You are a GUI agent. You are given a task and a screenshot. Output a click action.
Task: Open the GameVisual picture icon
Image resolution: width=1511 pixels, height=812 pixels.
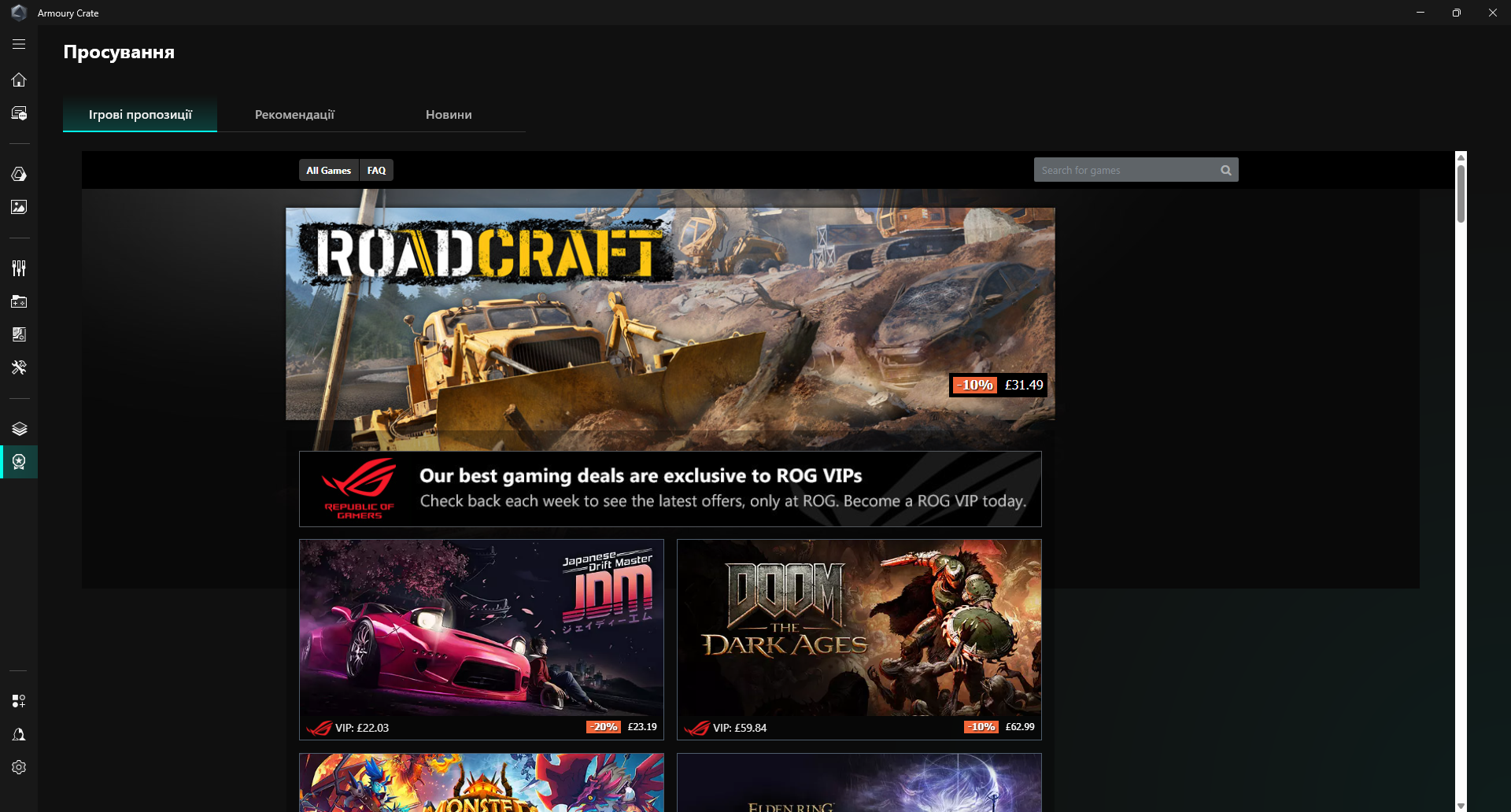tap(19, 207)
